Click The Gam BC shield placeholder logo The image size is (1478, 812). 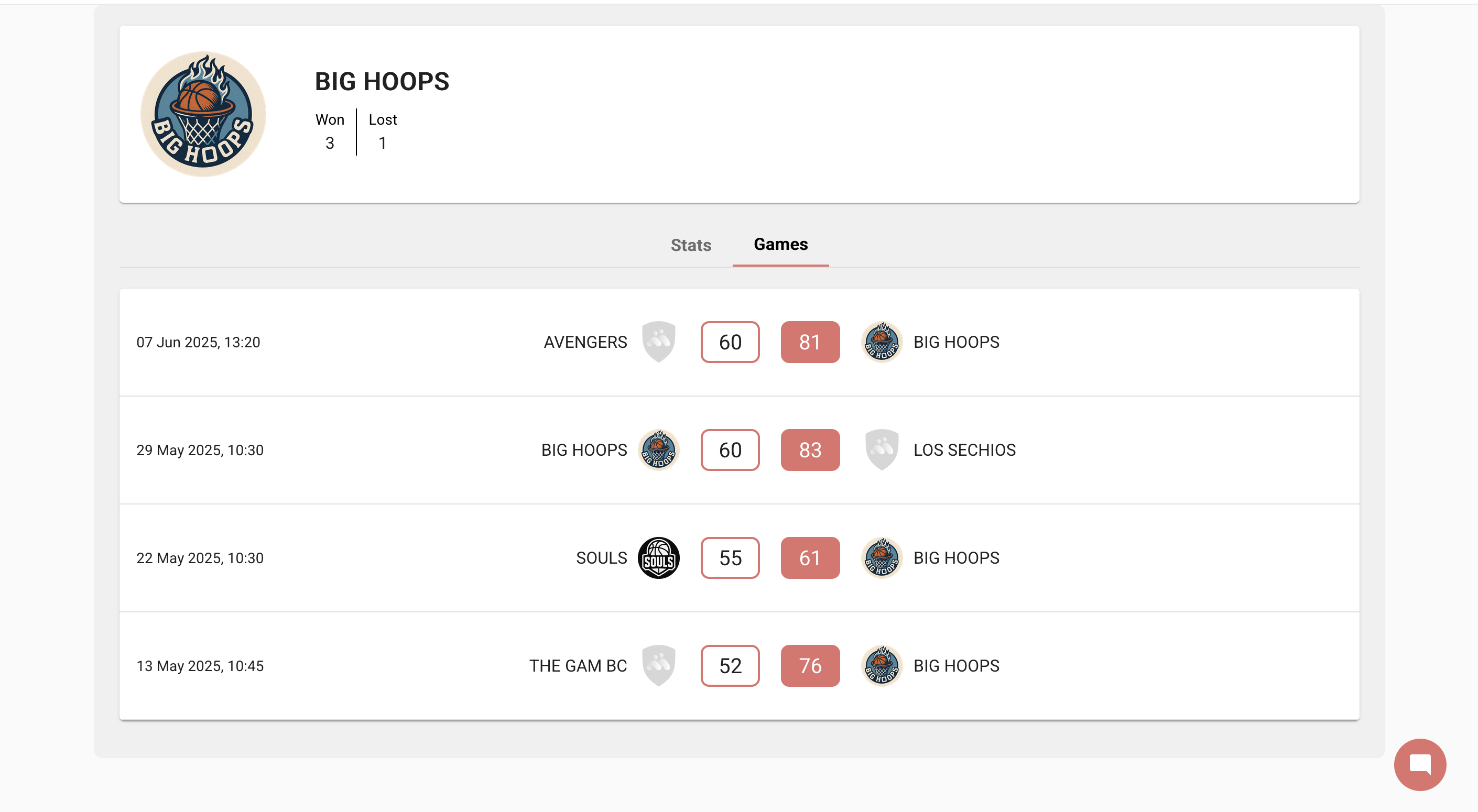(659, 665)
